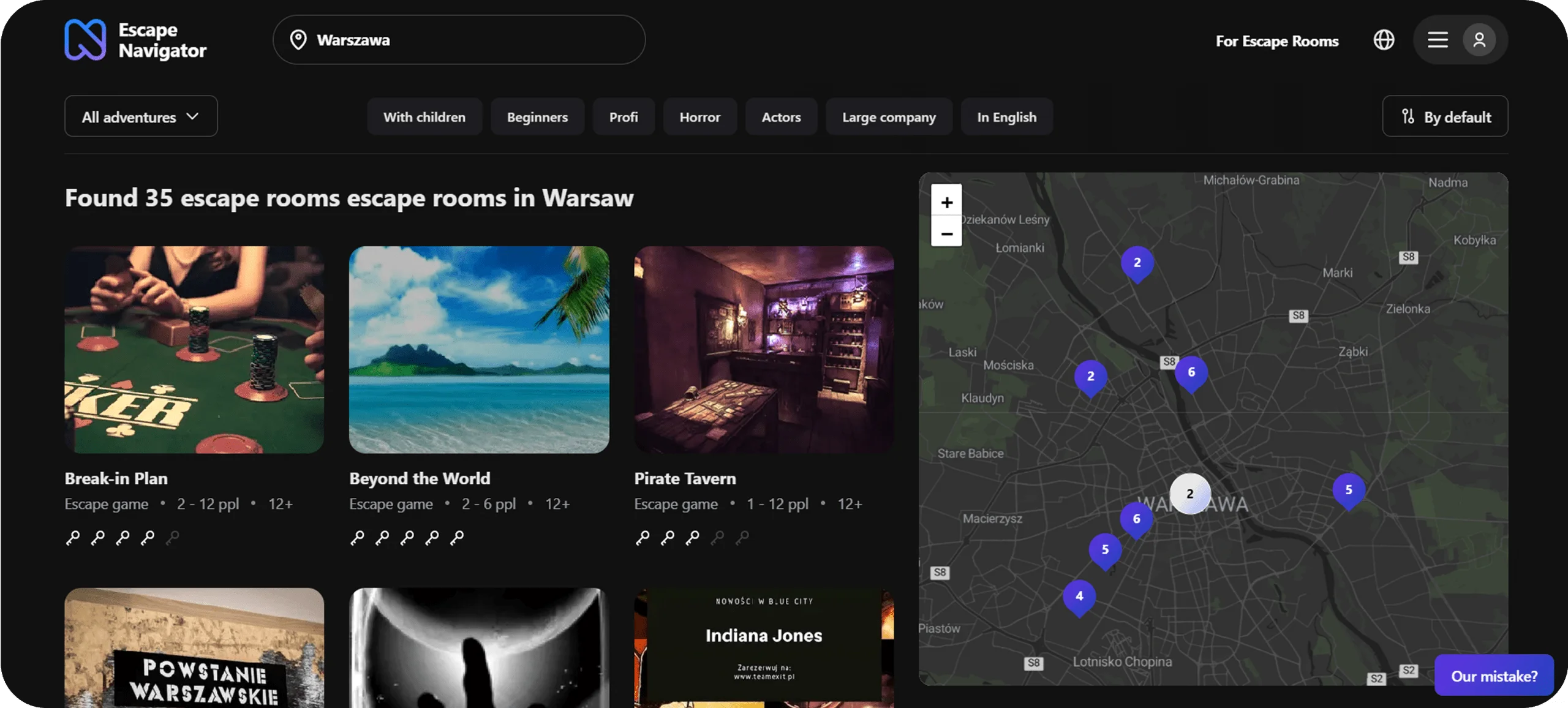1568x708 pixels.
Task: Open the Pirate Tavern room thumbnail
Action: [764, 350]
